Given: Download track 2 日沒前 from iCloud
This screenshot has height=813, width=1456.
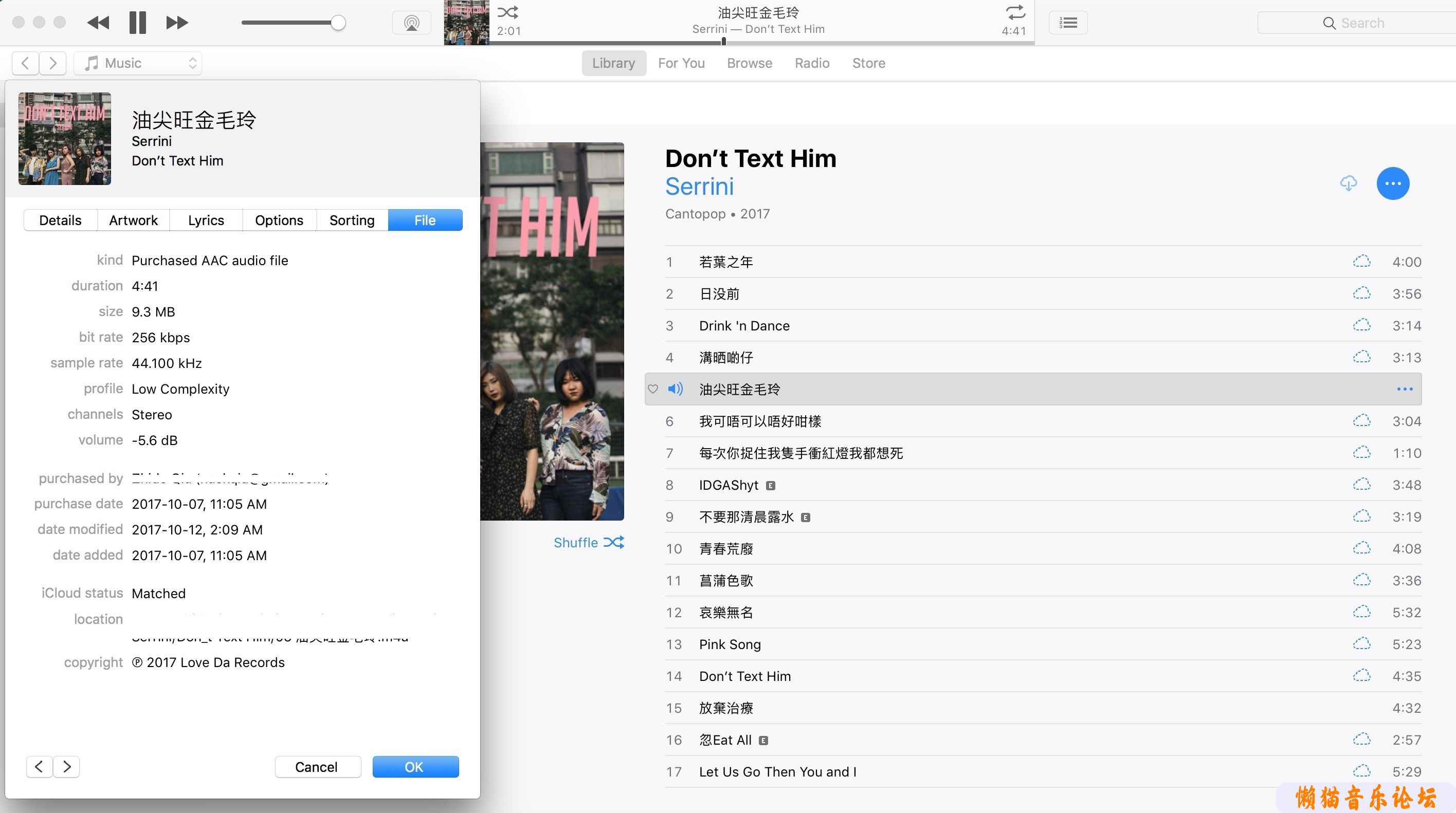Looking at the screenshot, I should click(1361, 293).
